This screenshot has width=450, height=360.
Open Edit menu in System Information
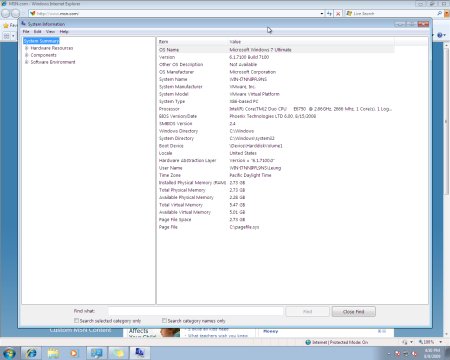(38, 31)
